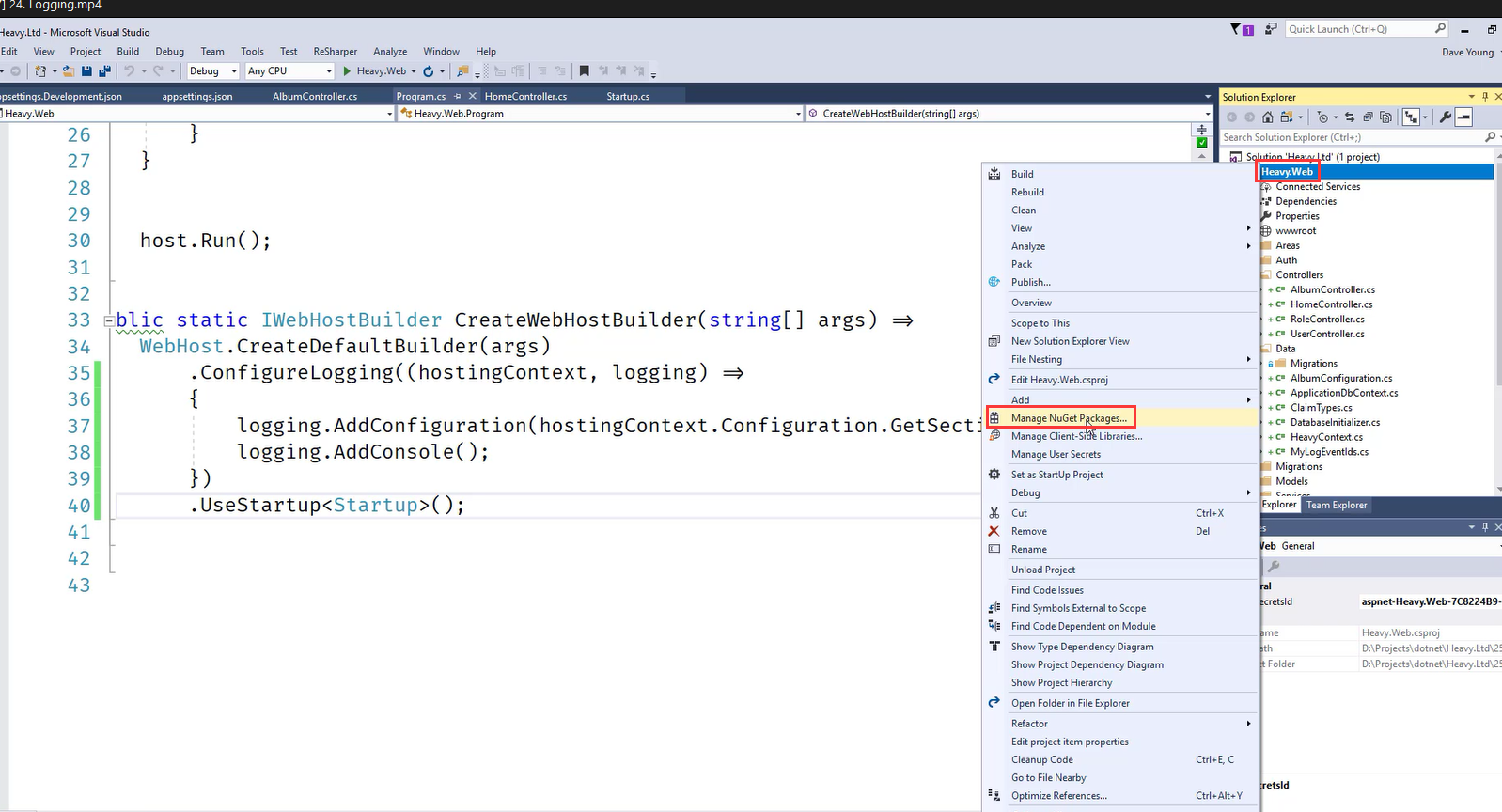Expand the Heavy.Web start target dropdown arrow

coord(414,71)
